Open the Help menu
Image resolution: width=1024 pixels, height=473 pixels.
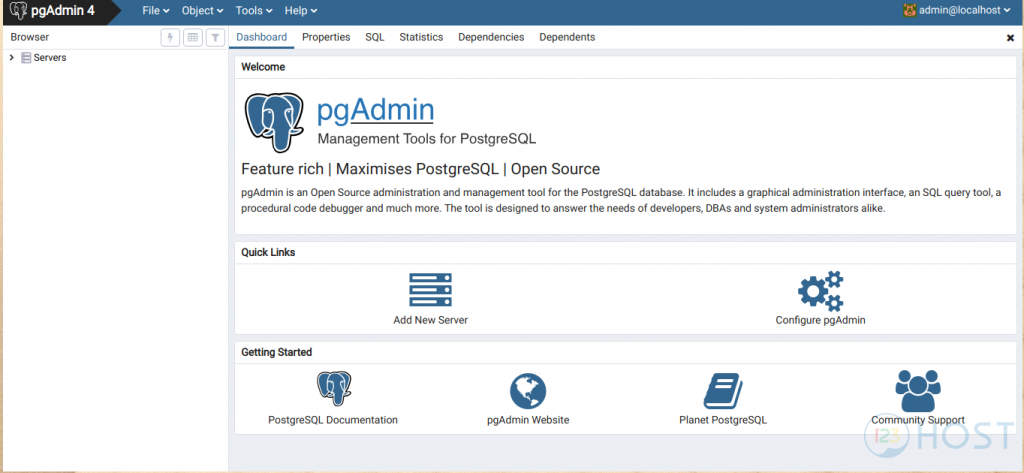click(x=300, y=11)
